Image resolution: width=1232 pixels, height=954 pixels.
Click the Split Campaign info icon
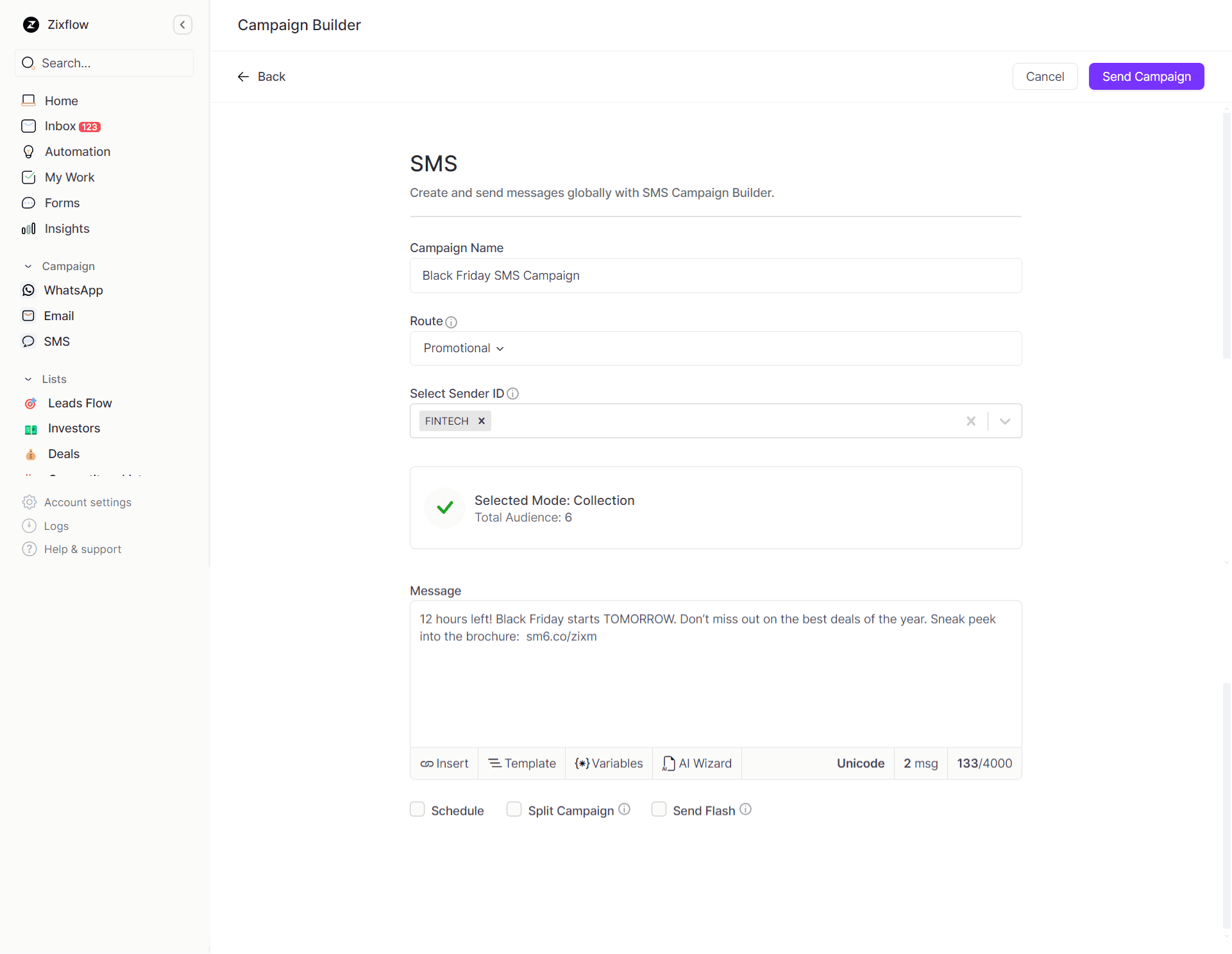(624, 810)
